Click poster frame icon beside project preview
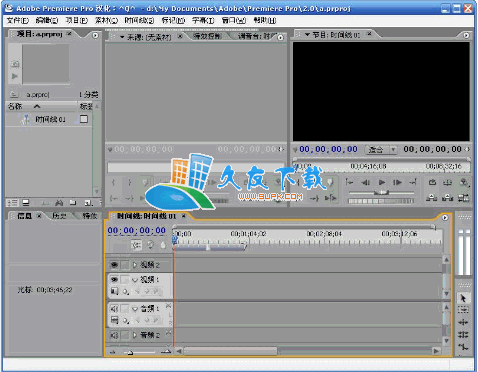The width and height of the screenshot is (478, 372). coord(15,63)
